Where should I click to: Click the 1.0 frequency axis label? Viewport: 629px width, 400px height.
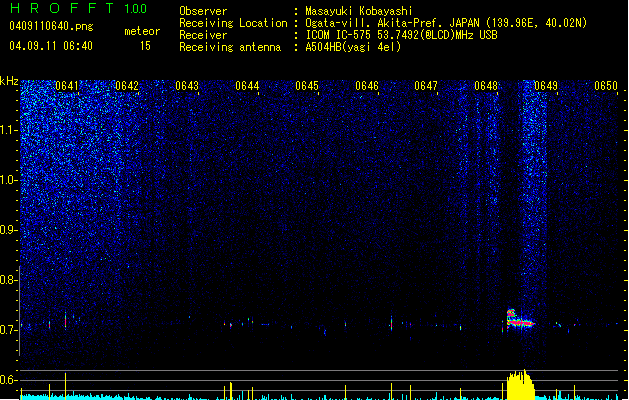(x=8, y=180)
